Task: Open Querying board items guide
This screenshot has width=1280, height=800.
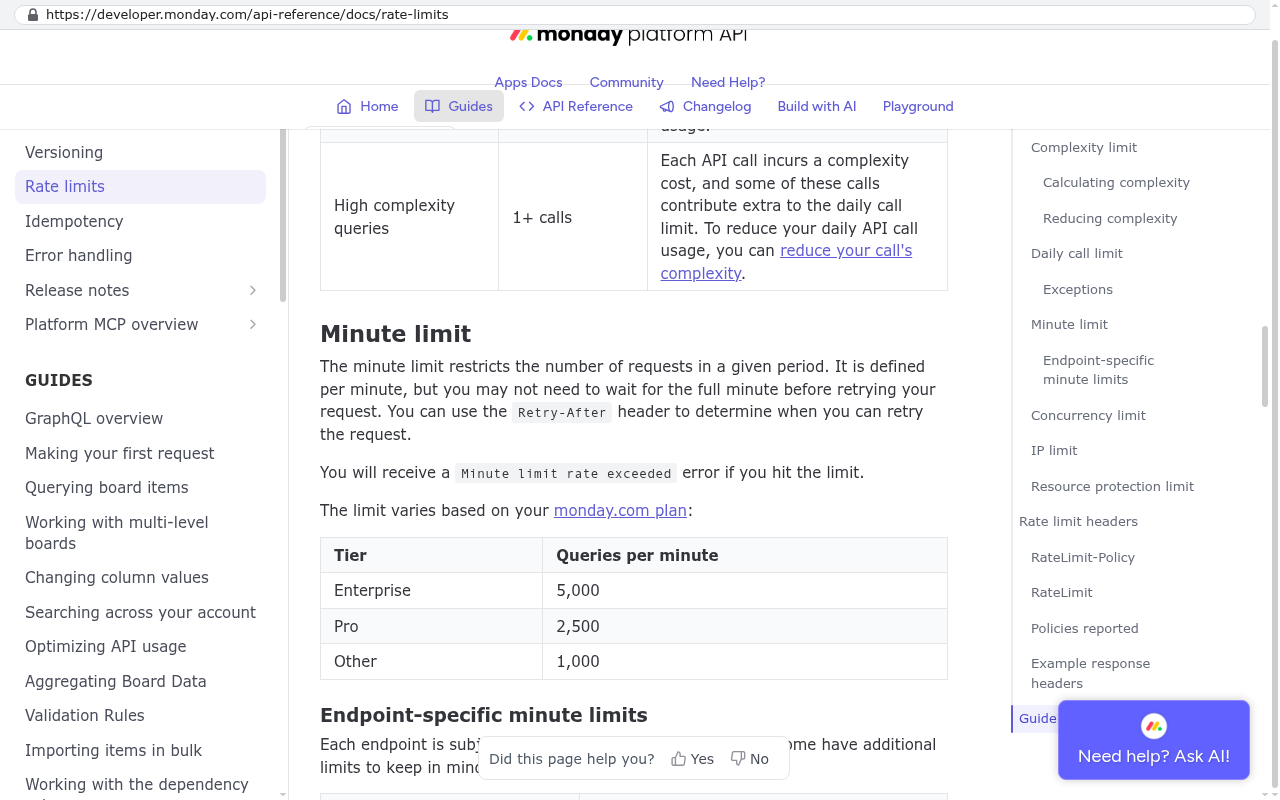Action: pos(107,488)
